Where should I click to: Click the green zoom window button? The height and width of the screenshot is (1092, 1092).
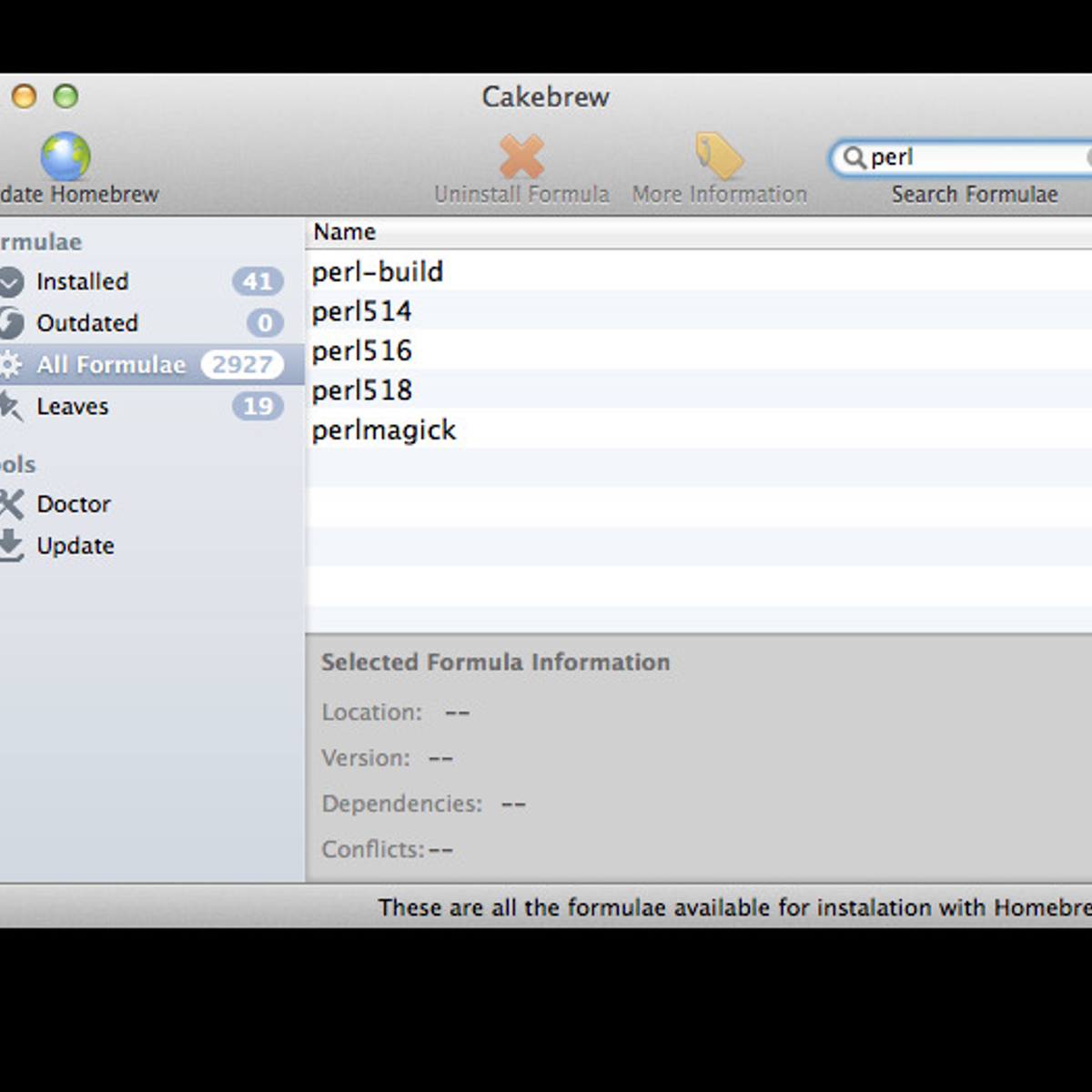pos(66,96)
